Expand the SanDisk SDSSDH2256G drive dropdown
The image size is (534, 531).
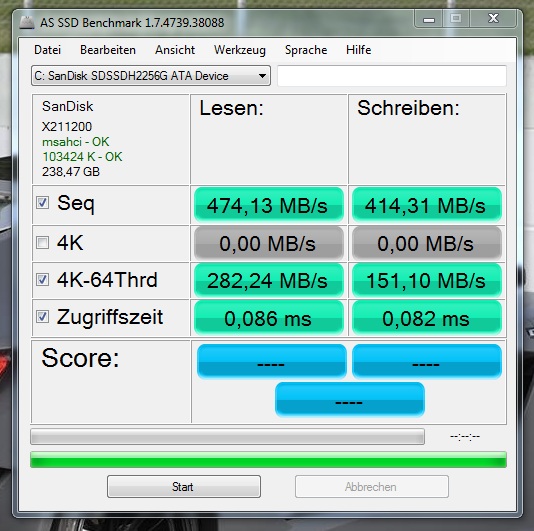[151, 76]
